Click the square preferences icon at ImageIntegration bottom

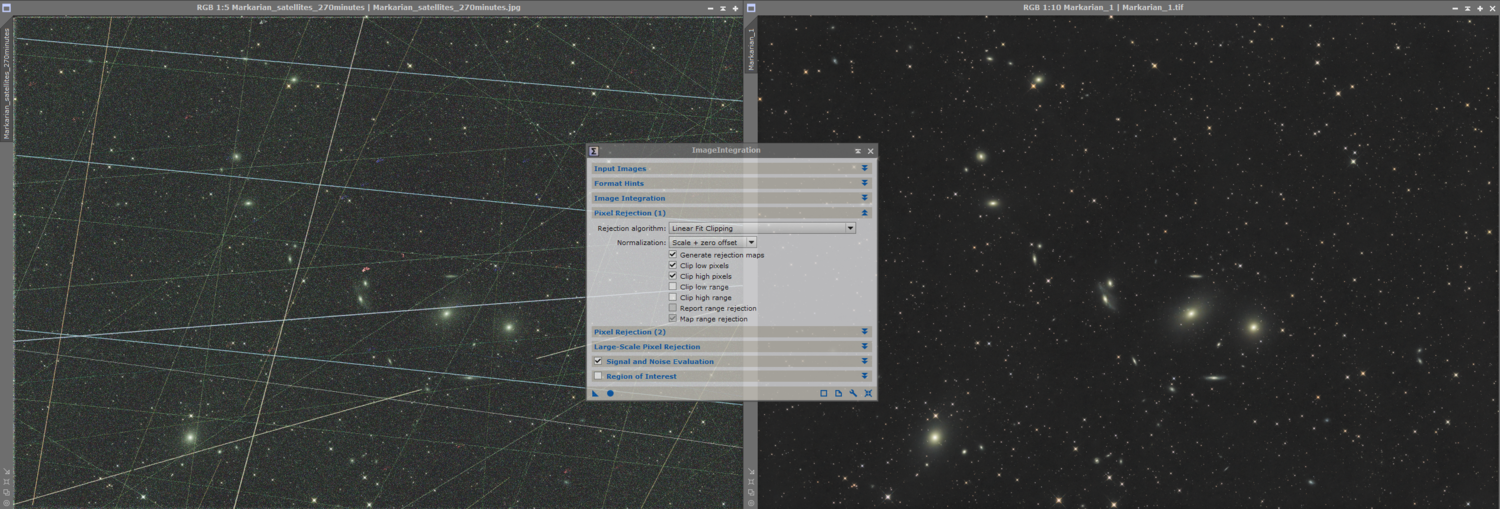(x=824, y=393)
